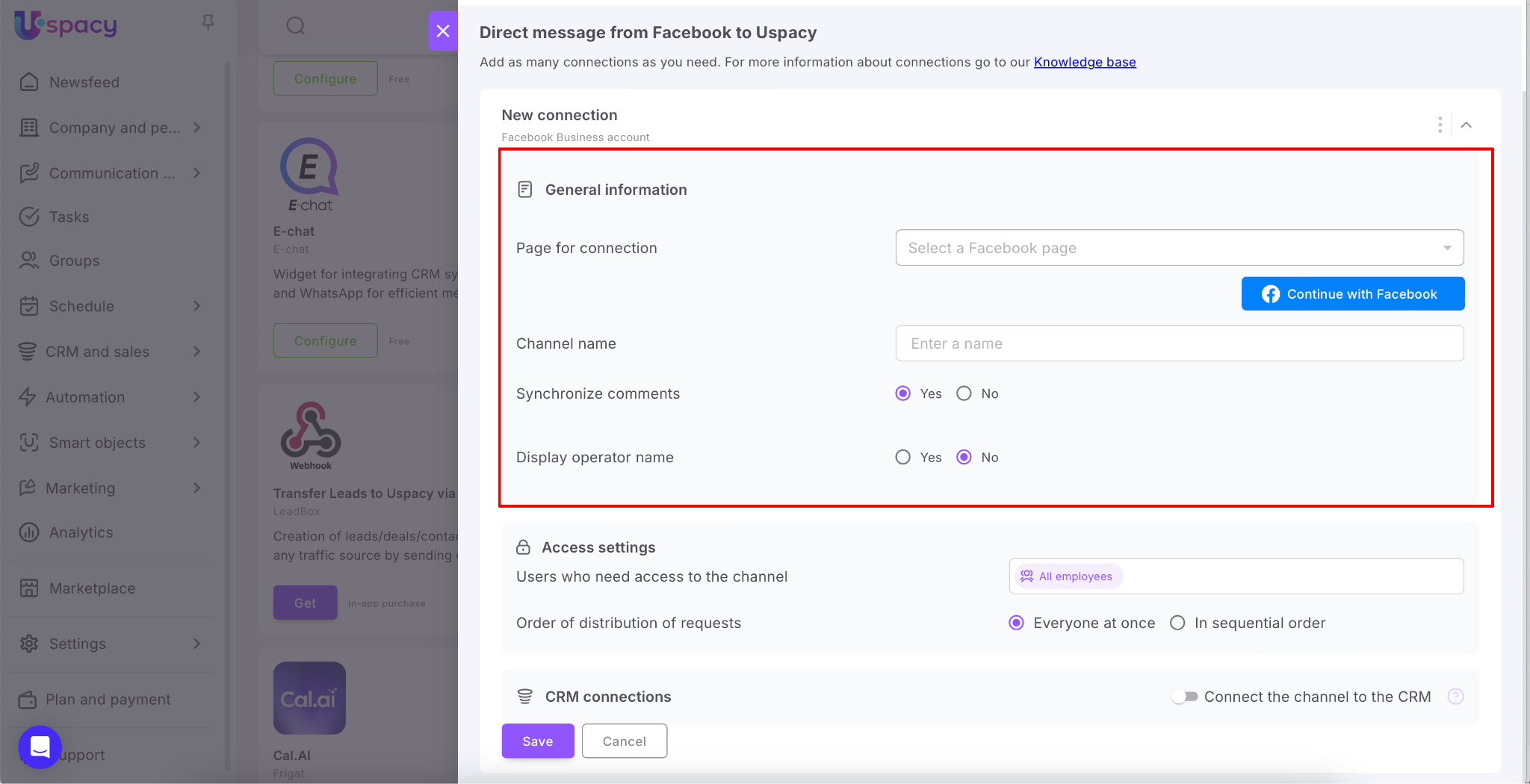Collapse the New connection section
1530x784 pixels.
[x=1466, y=125]
